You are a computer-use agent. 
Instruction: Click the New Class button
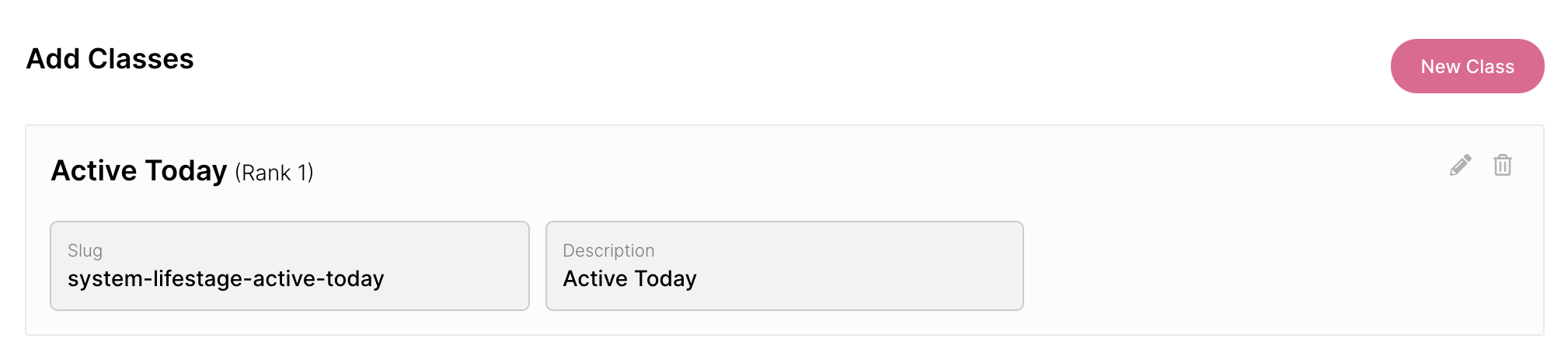click(x=1466, y=67)
